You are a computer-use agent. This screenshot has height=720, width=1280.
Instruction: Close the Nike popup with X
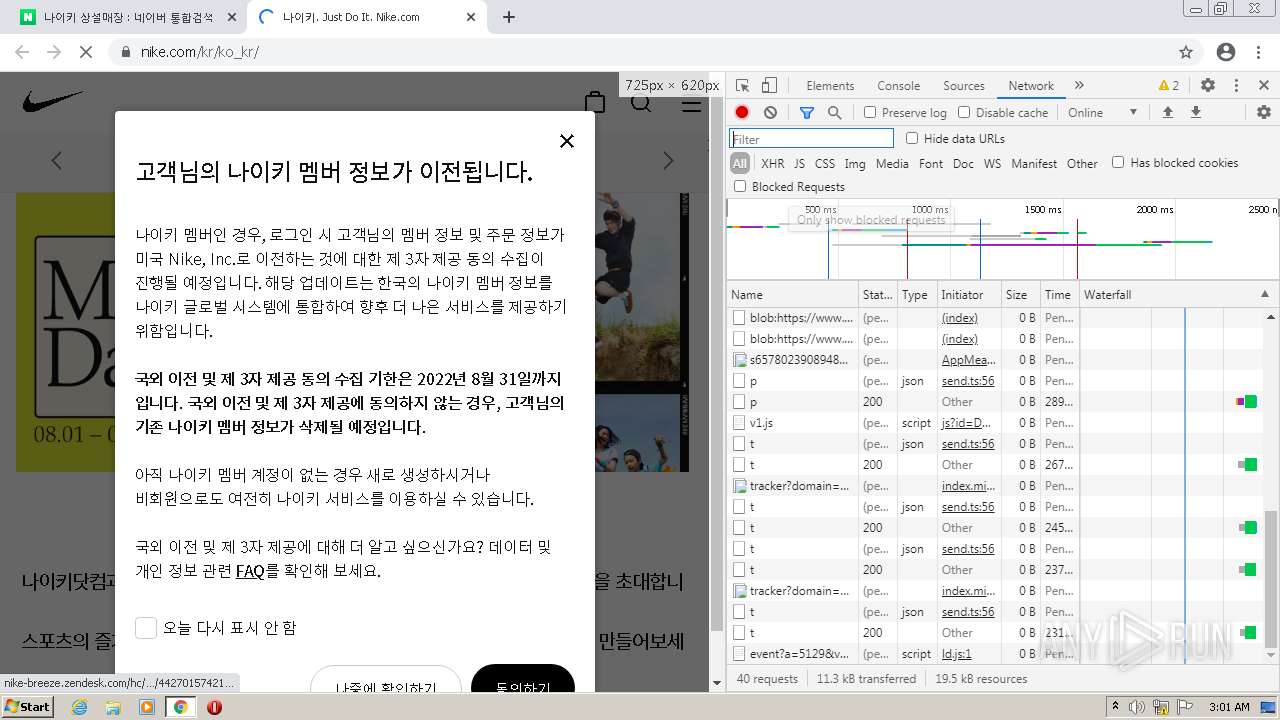click(x=567, y=141)
